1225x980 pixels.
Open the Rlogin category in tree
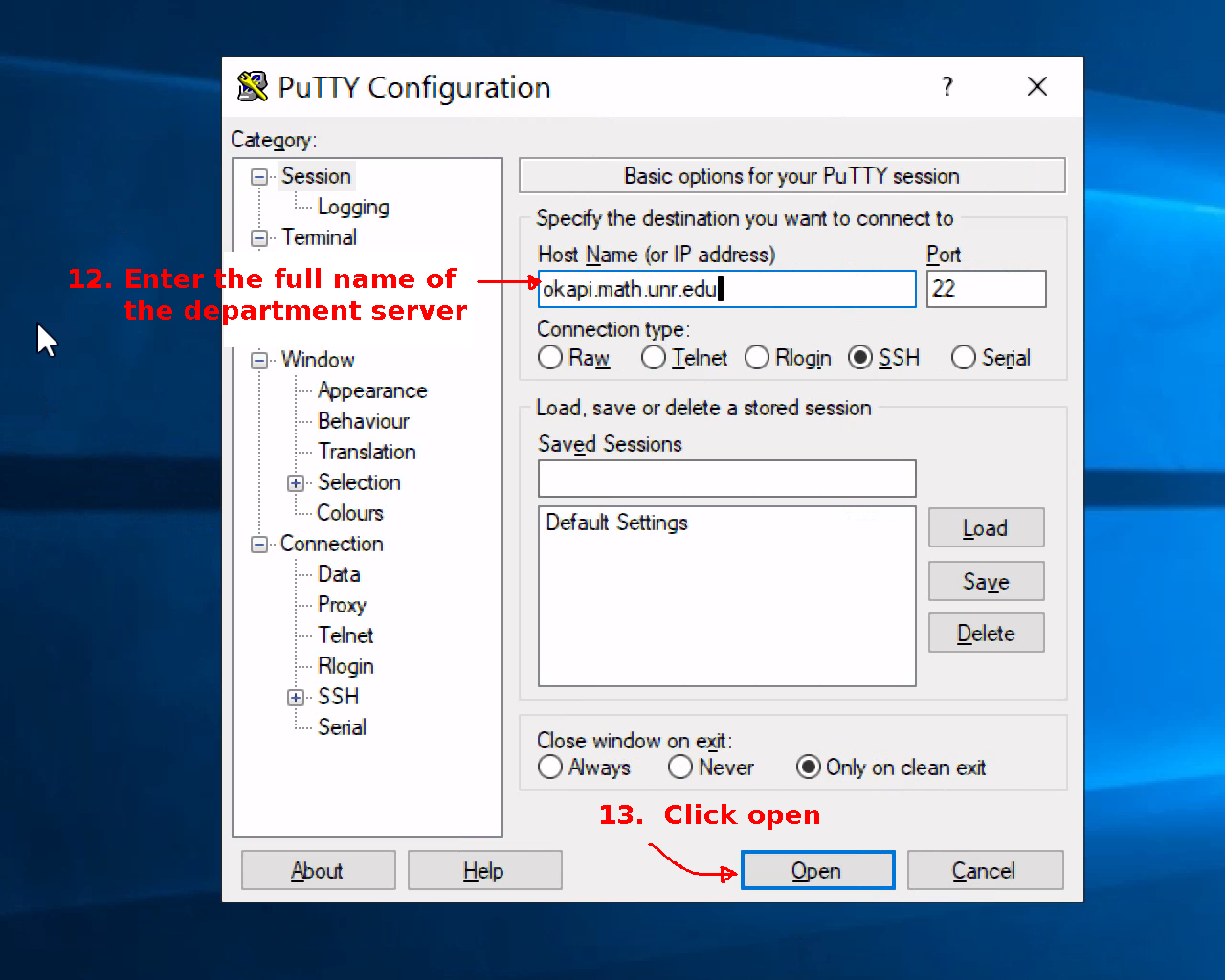click(345, 666)
